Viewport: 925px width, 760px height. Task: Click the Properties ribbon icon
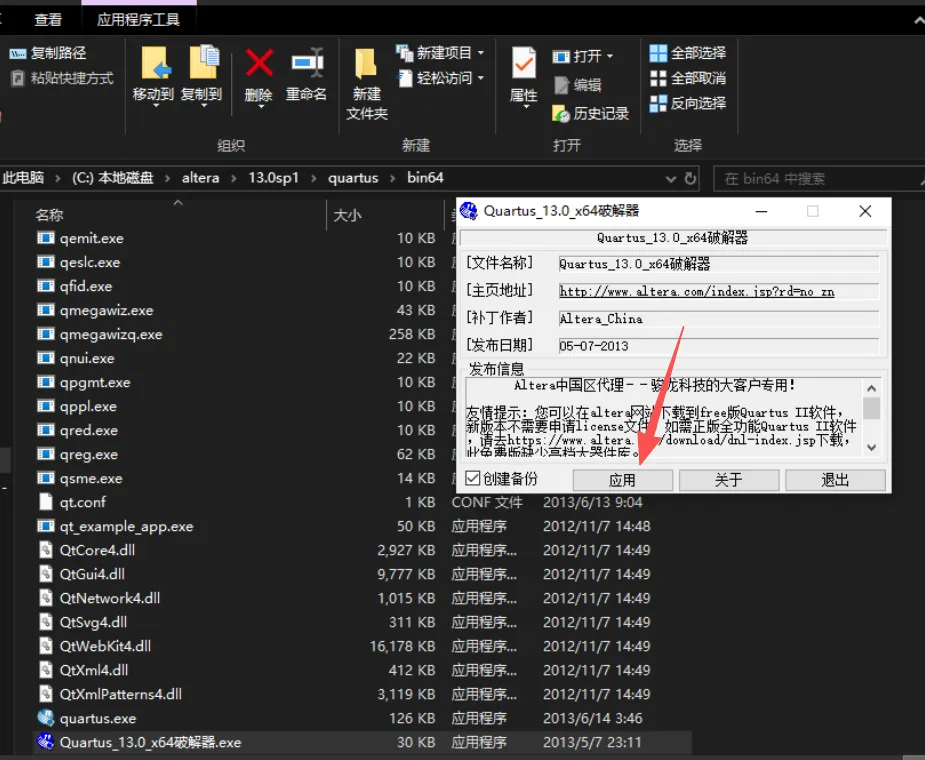click(524, 64)
